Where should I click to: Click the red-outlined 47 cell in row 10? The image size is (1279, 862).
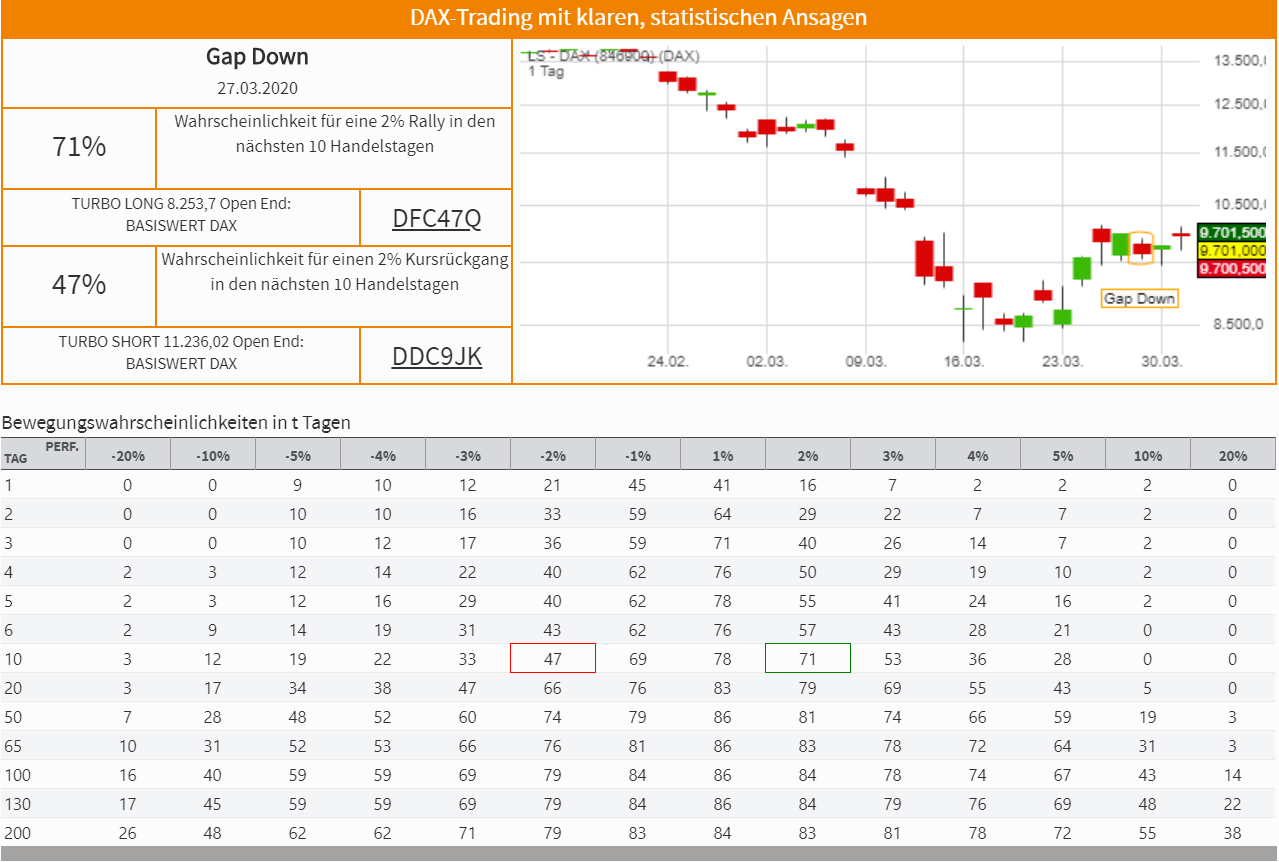tap(553, 659)
